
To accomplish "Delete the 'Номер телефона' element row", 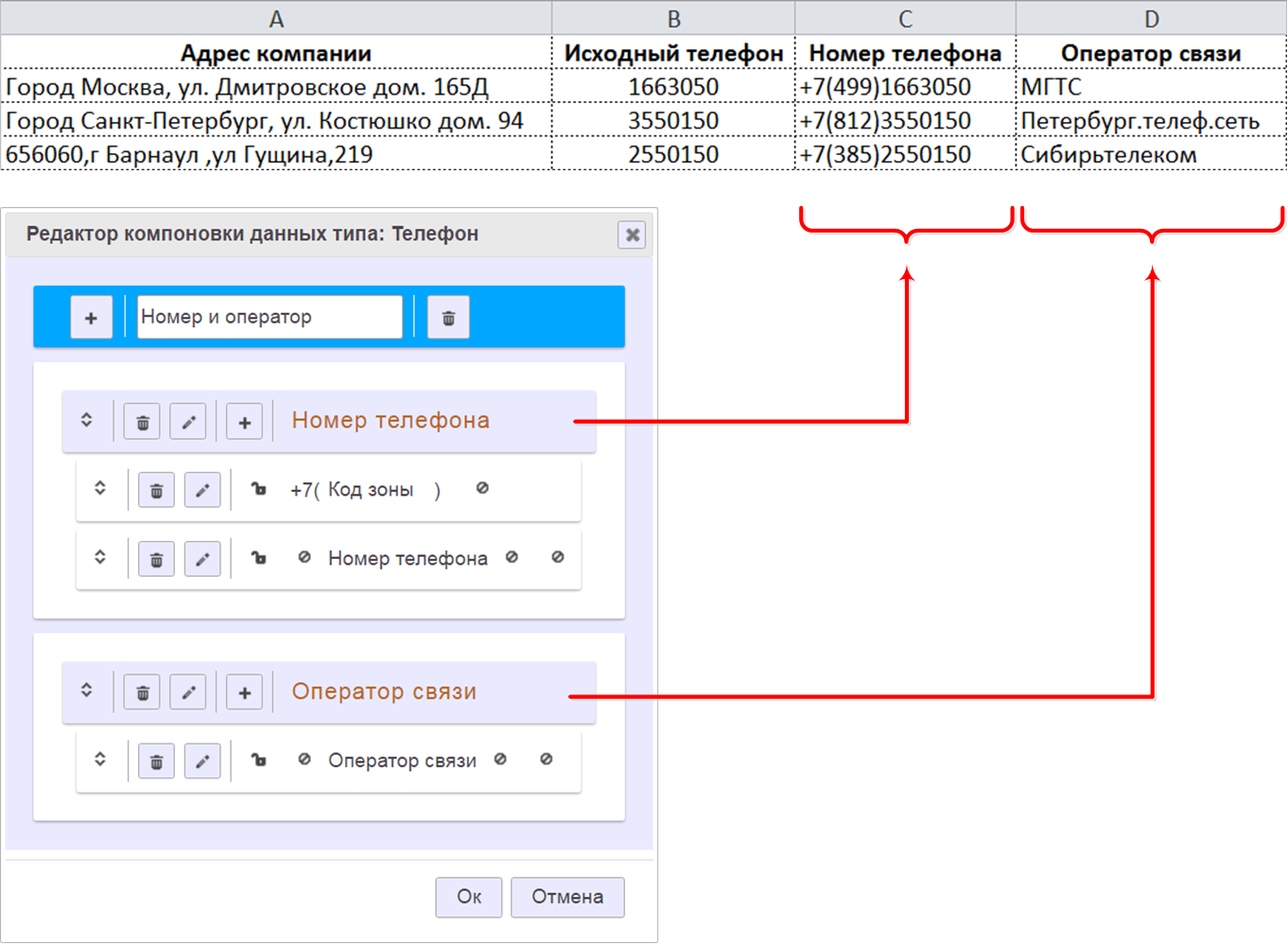I will coord(156,559).
